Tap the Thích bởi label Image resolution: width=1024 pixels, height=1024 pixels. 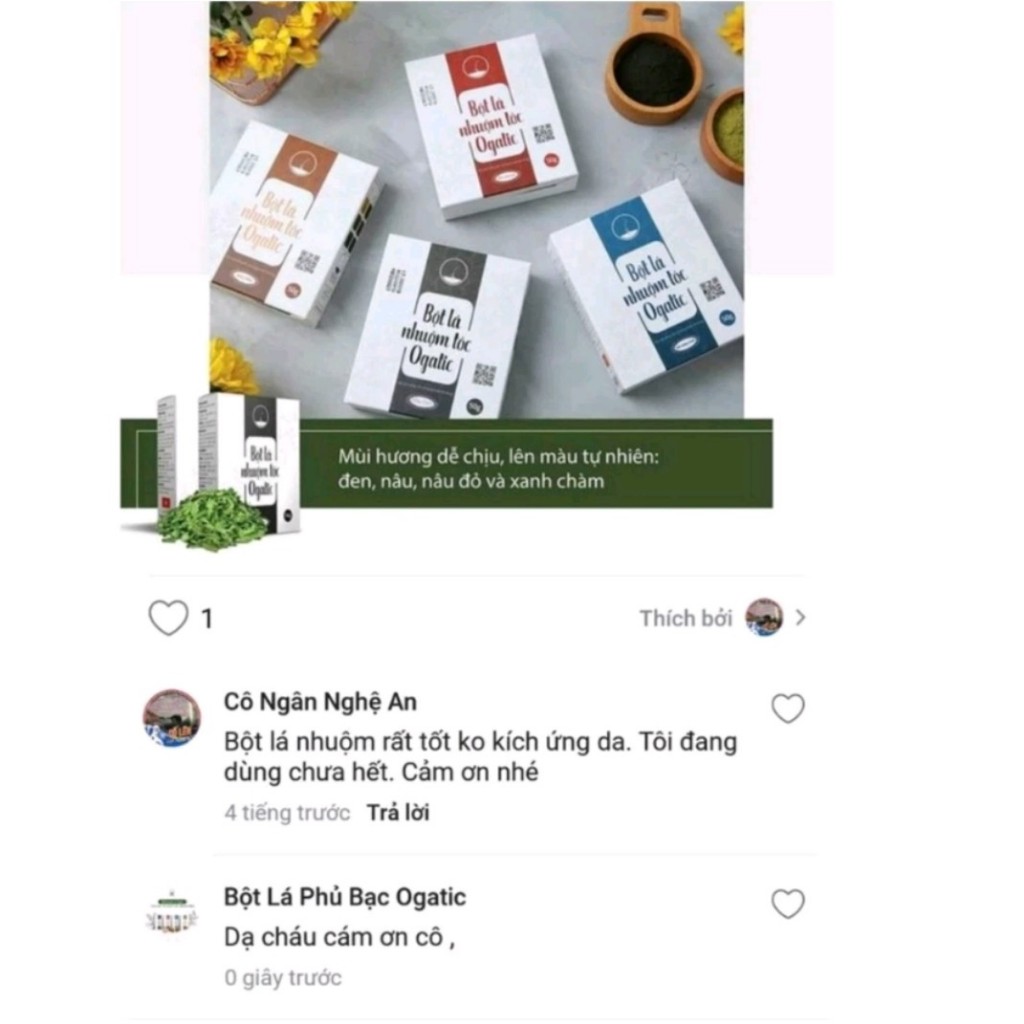(686, 618)
